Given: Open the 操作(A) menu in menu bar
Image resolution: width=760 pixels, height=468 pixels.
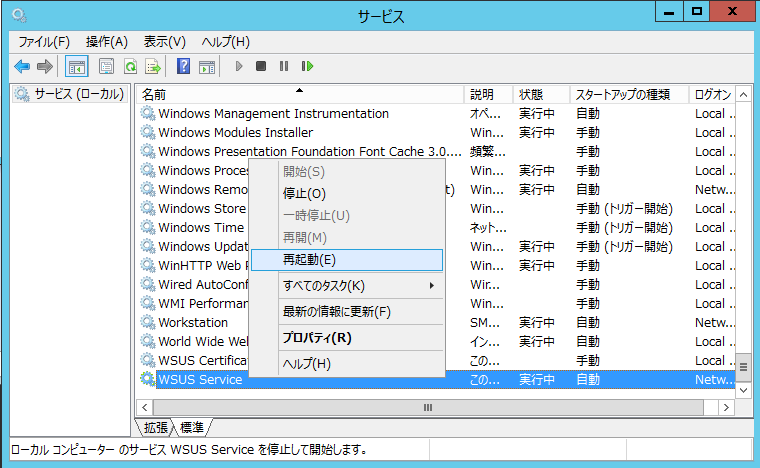Looking at the screenshot, I should point(107,42).
